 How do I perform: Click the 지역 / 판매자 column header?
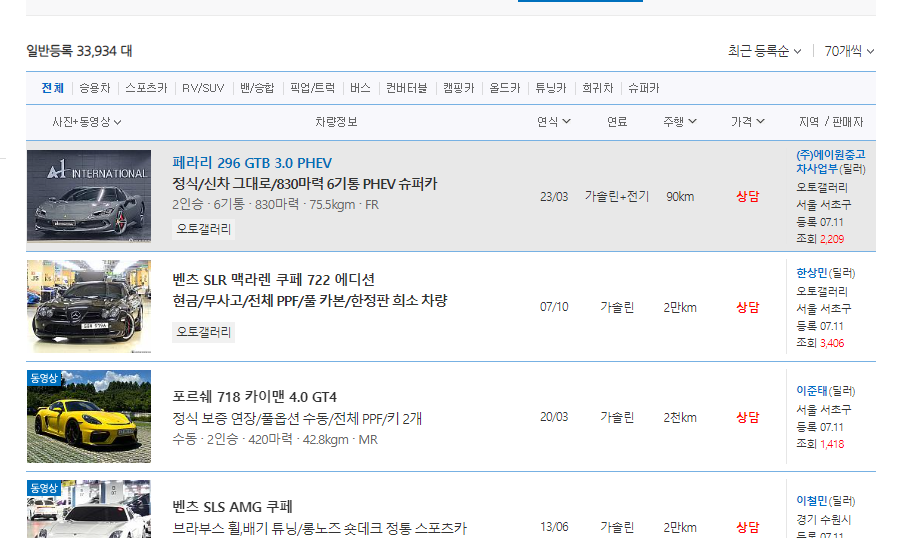(831, 122)
